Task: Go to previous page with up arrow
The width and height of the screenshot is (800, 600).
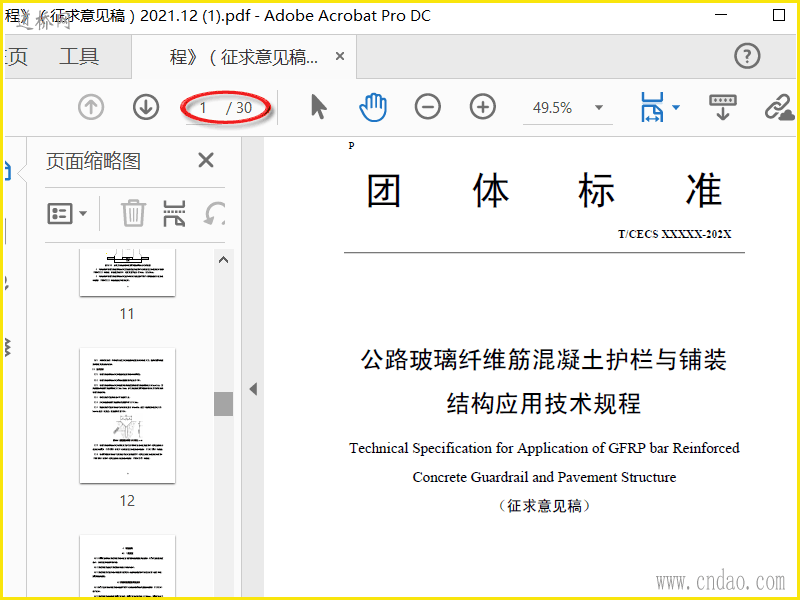Action: click(x=91, y=108)
